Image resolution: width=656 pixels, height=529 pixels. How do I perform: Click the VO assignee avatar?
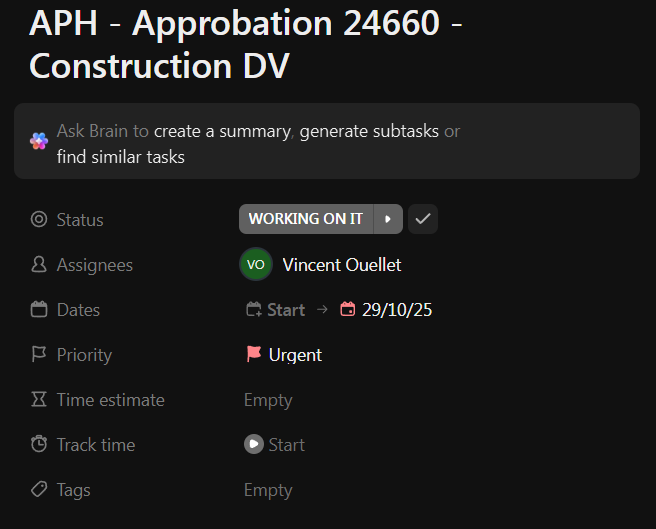point(256,265)
